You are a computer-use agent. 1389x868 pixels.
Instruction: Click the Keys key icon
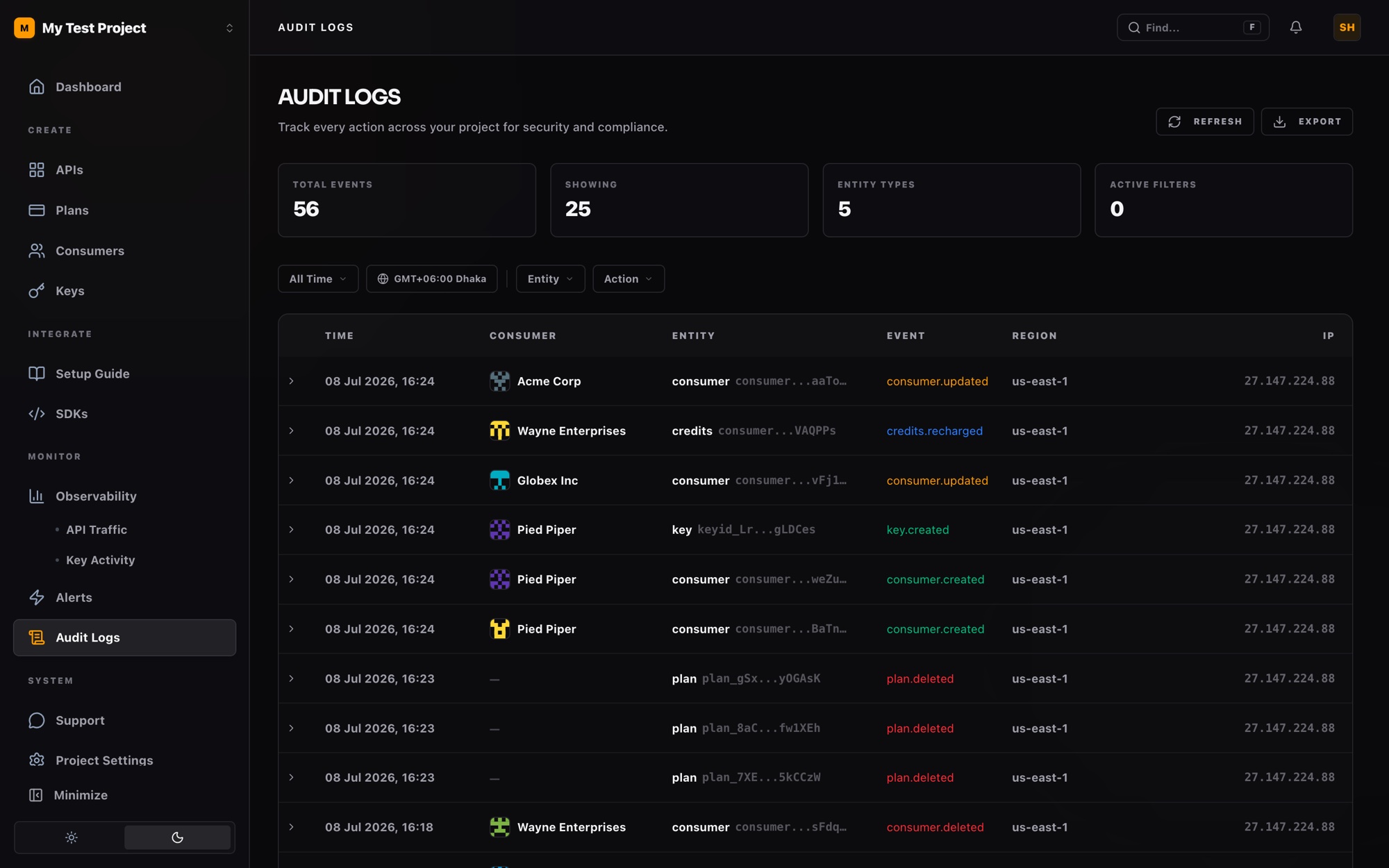tap(37, 291)
